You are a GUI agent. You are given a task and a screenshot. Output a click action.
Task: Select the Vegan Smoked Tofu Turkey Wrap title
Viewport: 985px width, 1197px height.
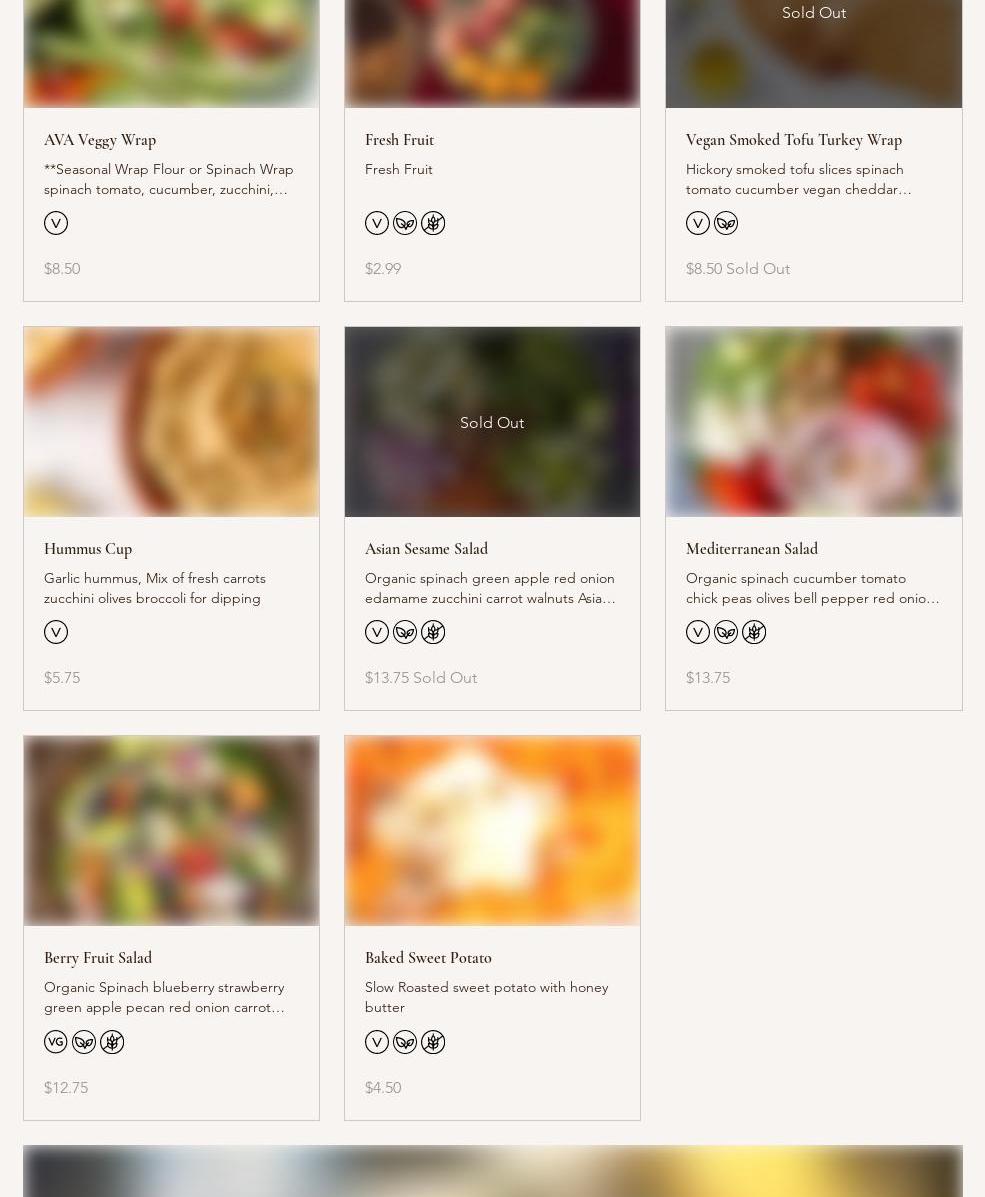point(794,140)
